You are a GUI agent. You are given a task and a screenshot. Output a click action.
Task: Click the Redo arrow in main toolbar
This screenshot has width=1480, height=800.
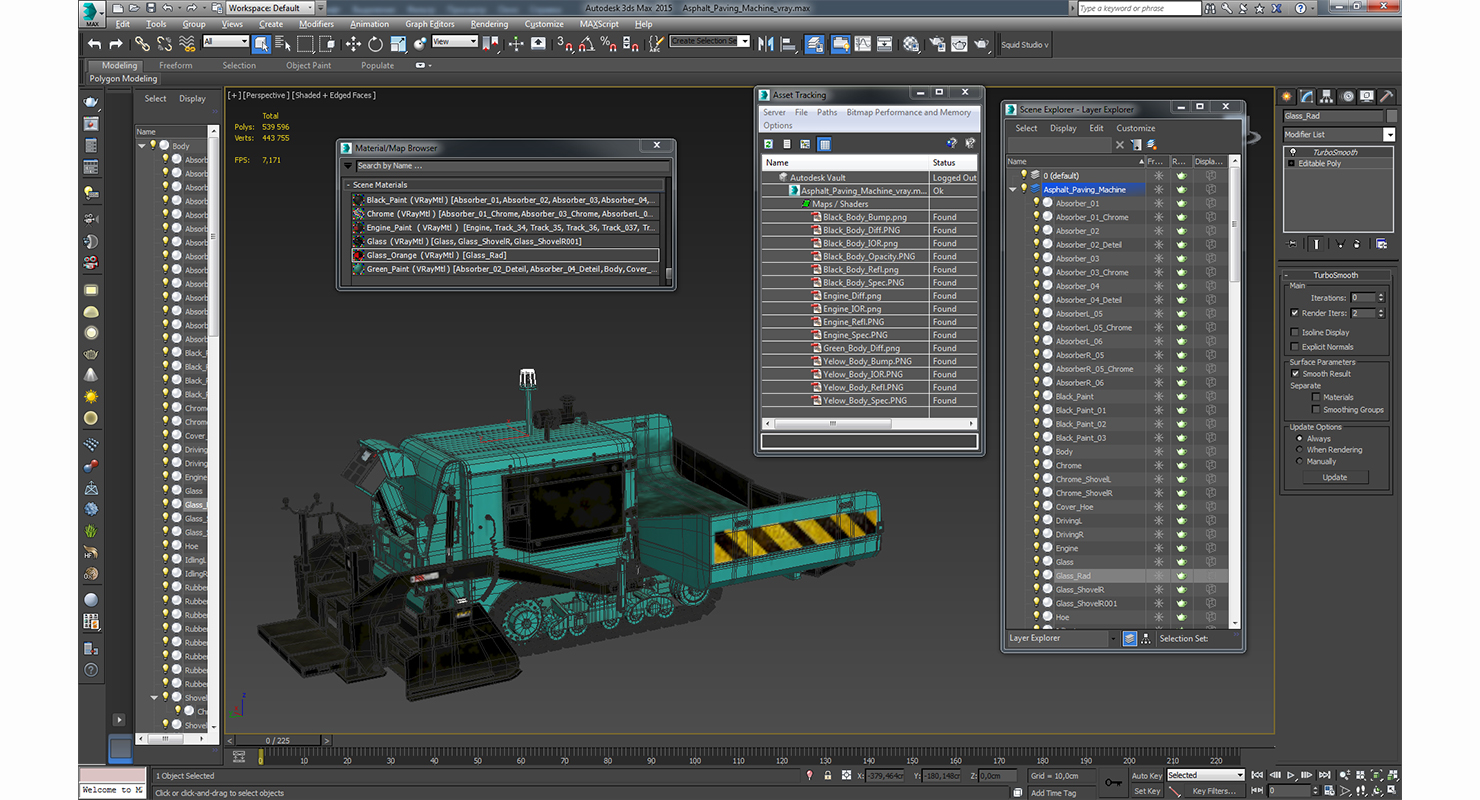click(x=116, y=44)
